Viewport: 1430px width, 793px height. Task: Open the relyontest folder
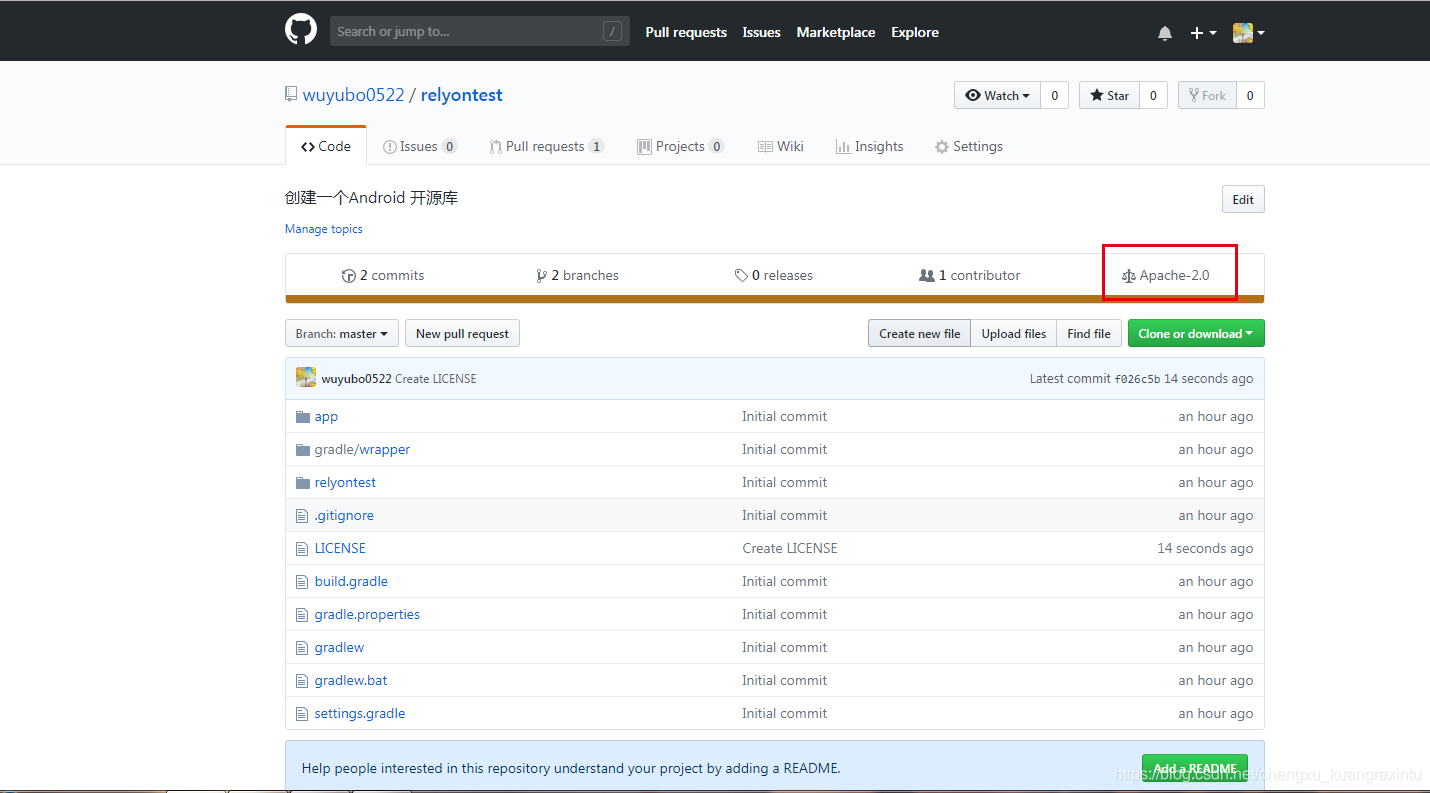pyautogui.click(x=345, y=482)
